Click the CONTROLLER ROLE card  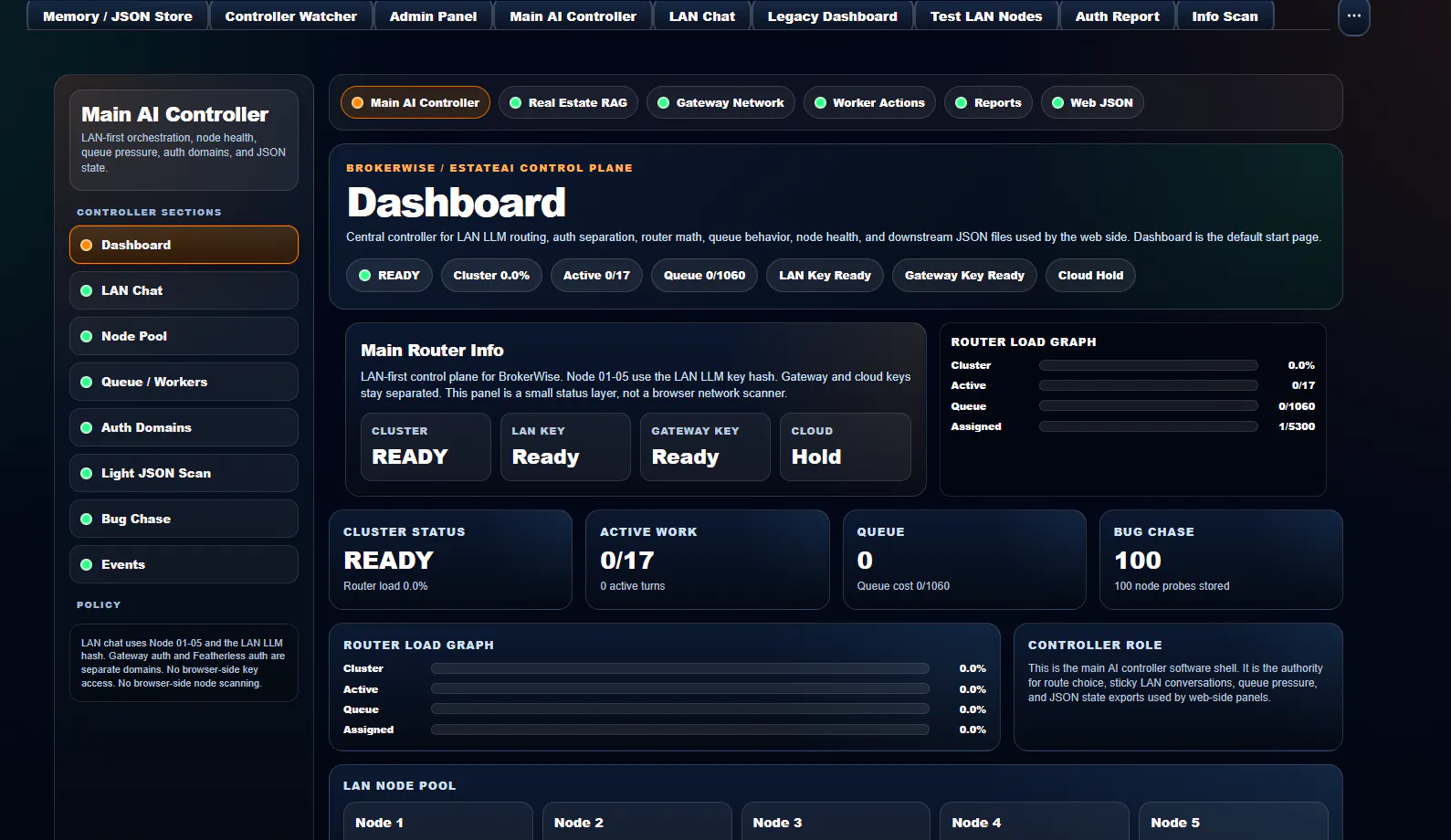point(1178,687)
